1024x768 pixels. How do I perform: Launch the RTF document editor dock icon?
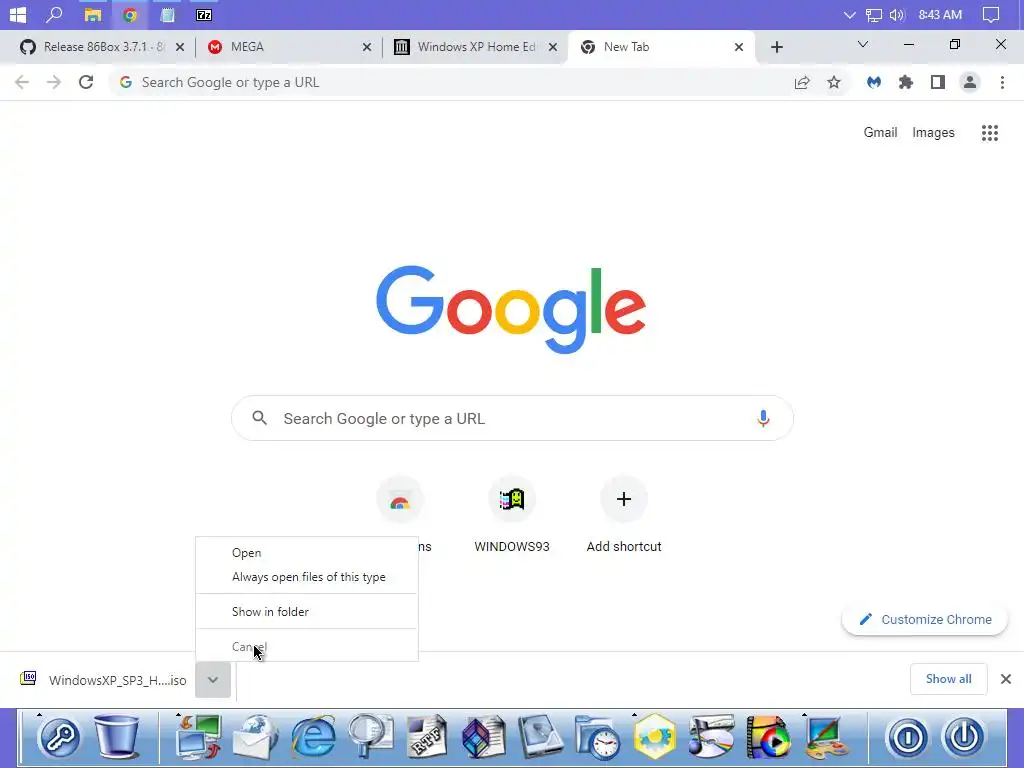tap(427, 737)
